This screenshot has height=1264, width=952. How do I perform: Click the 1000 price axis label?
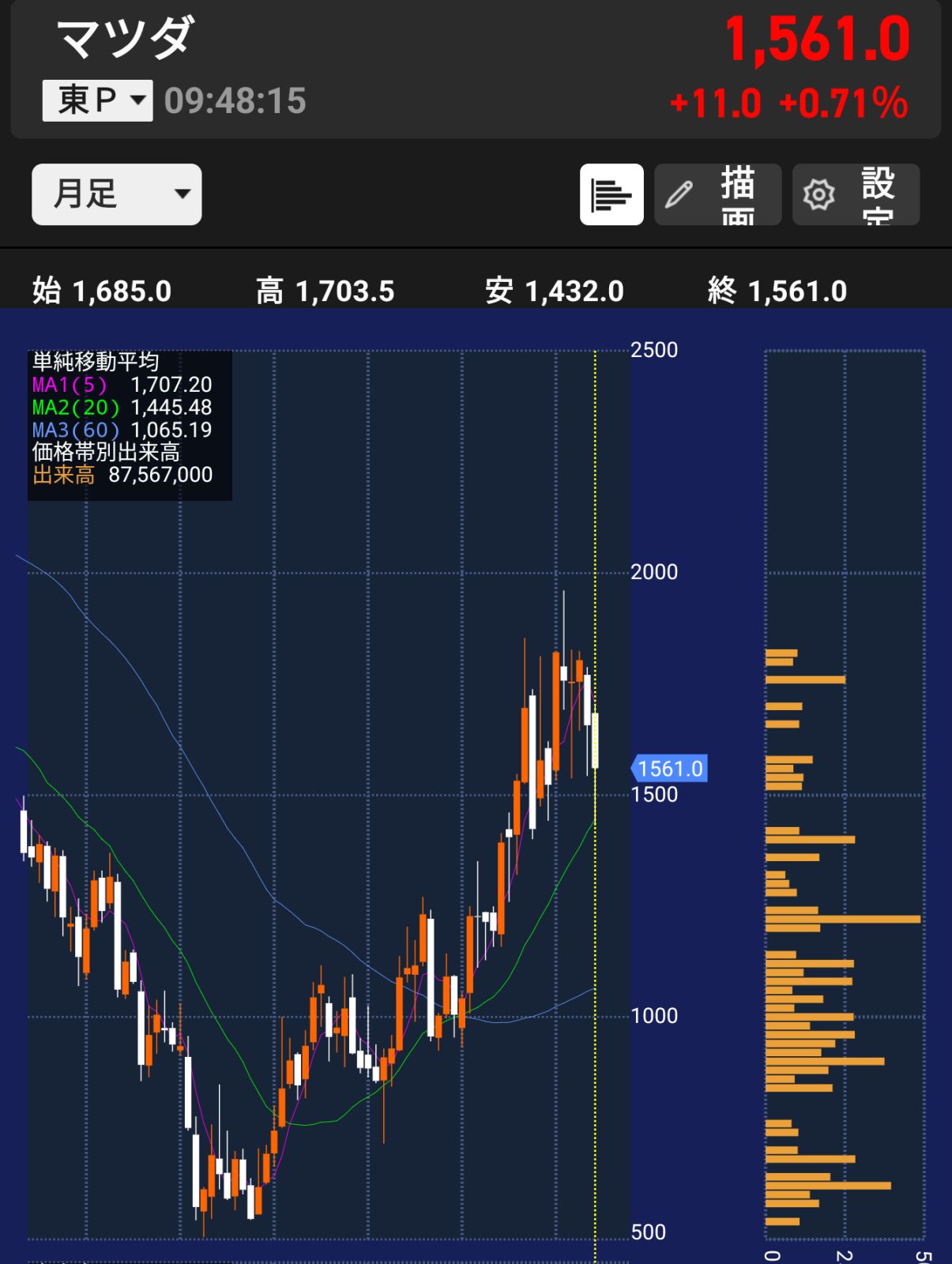click(x=654, y=1016)
